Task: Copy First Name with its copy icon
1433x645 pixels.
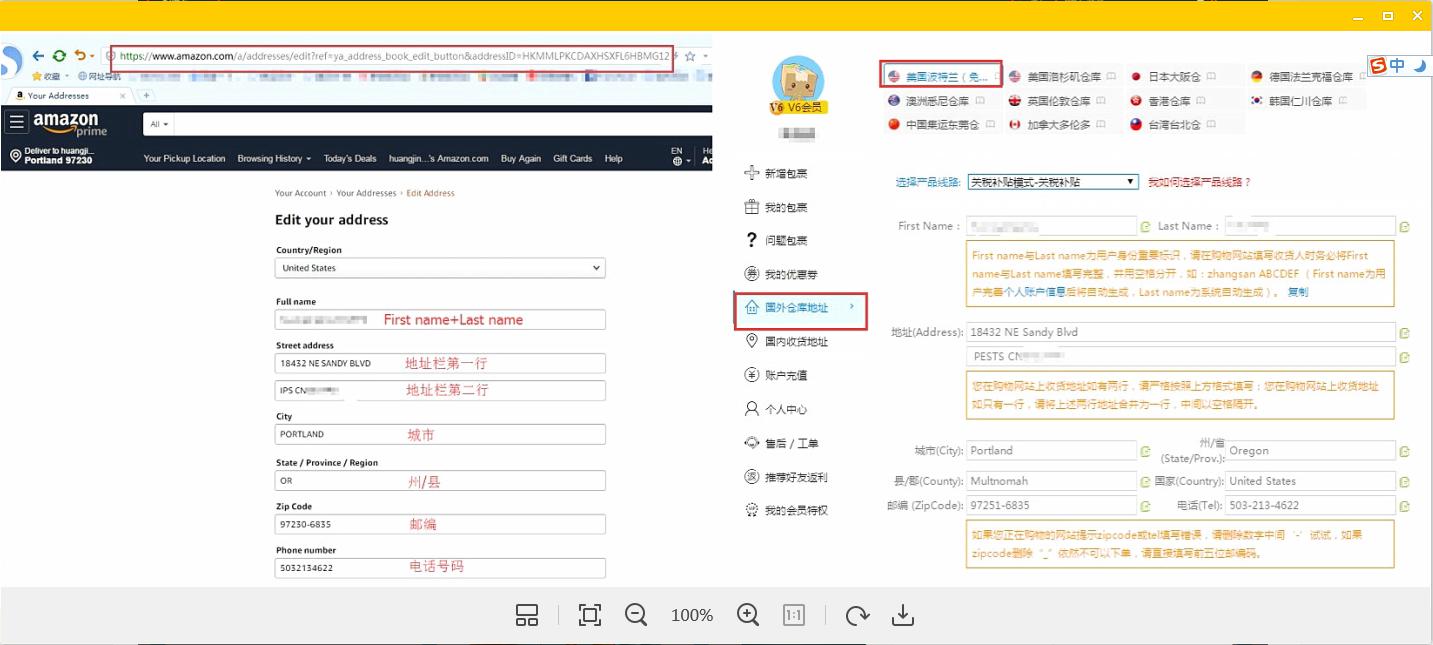Action: click(1146, 227)
